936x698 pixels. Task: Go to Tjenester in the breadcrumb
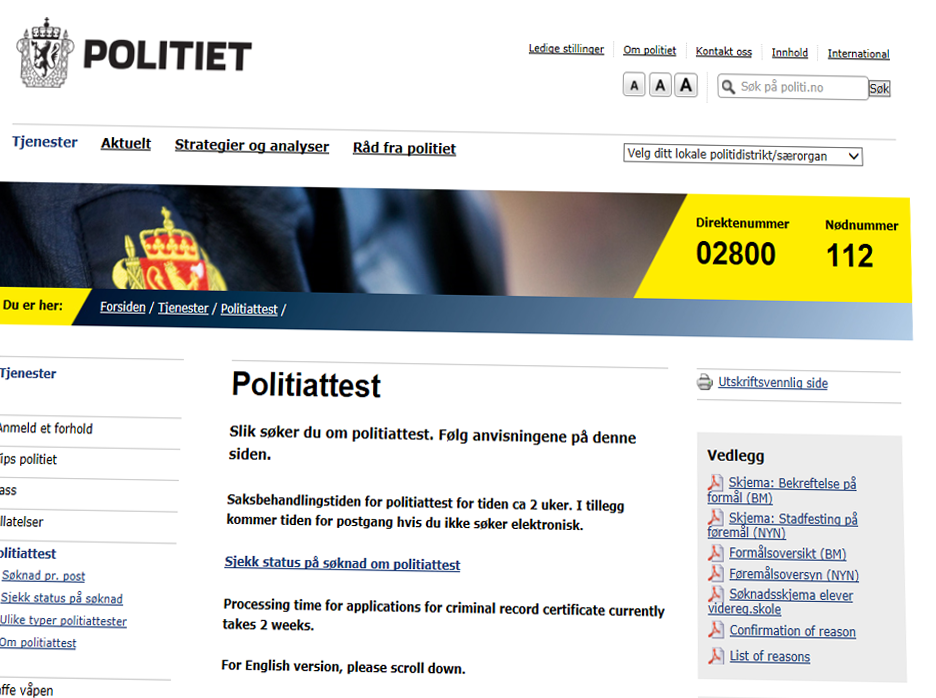pyautogui.click(x=183, y=308)
